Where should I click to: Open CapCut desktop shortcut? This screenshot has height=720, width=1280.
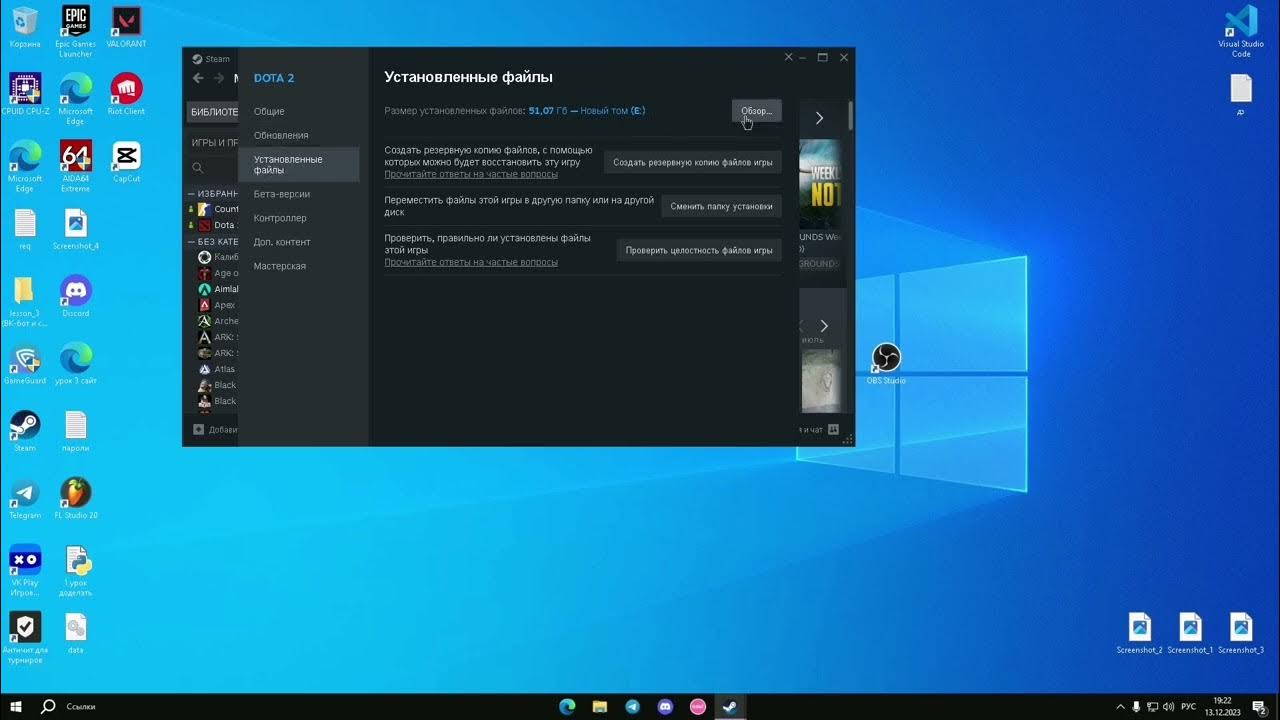[x=126, y=162]
